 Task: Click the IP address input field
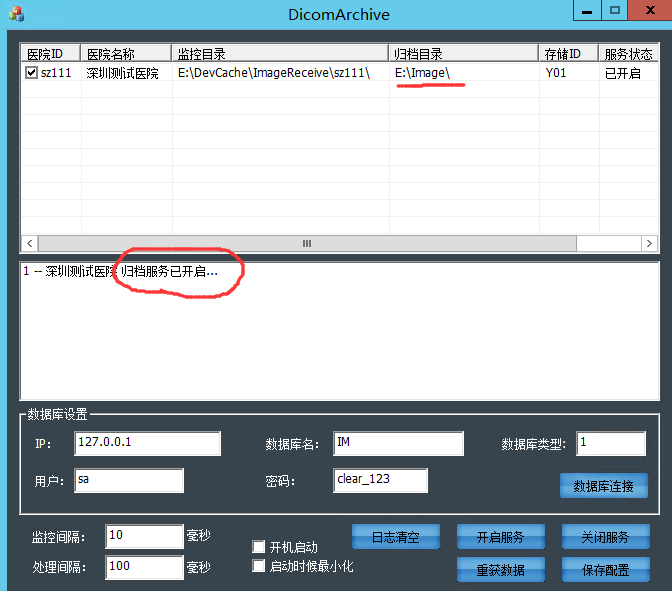(147, 444)
